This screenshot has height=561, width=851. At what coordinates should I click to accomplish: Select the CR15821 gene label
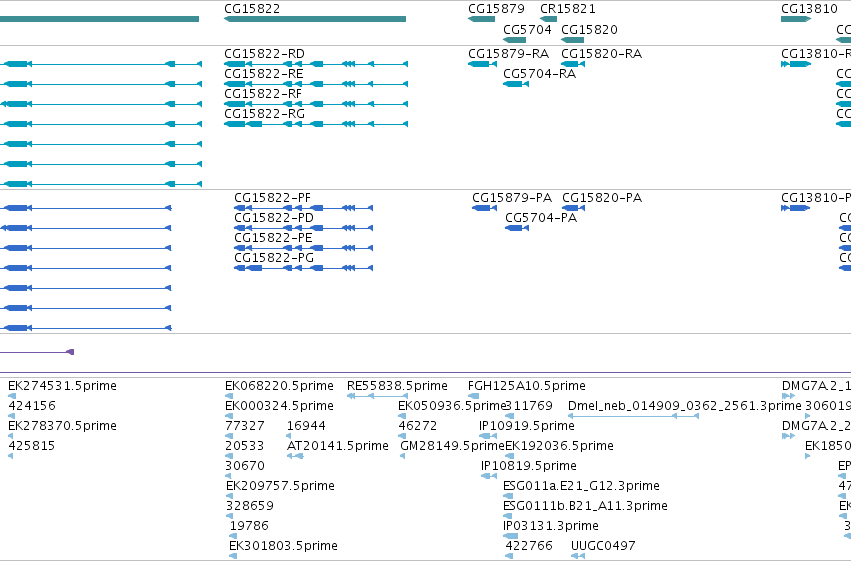tap(568, 9)
